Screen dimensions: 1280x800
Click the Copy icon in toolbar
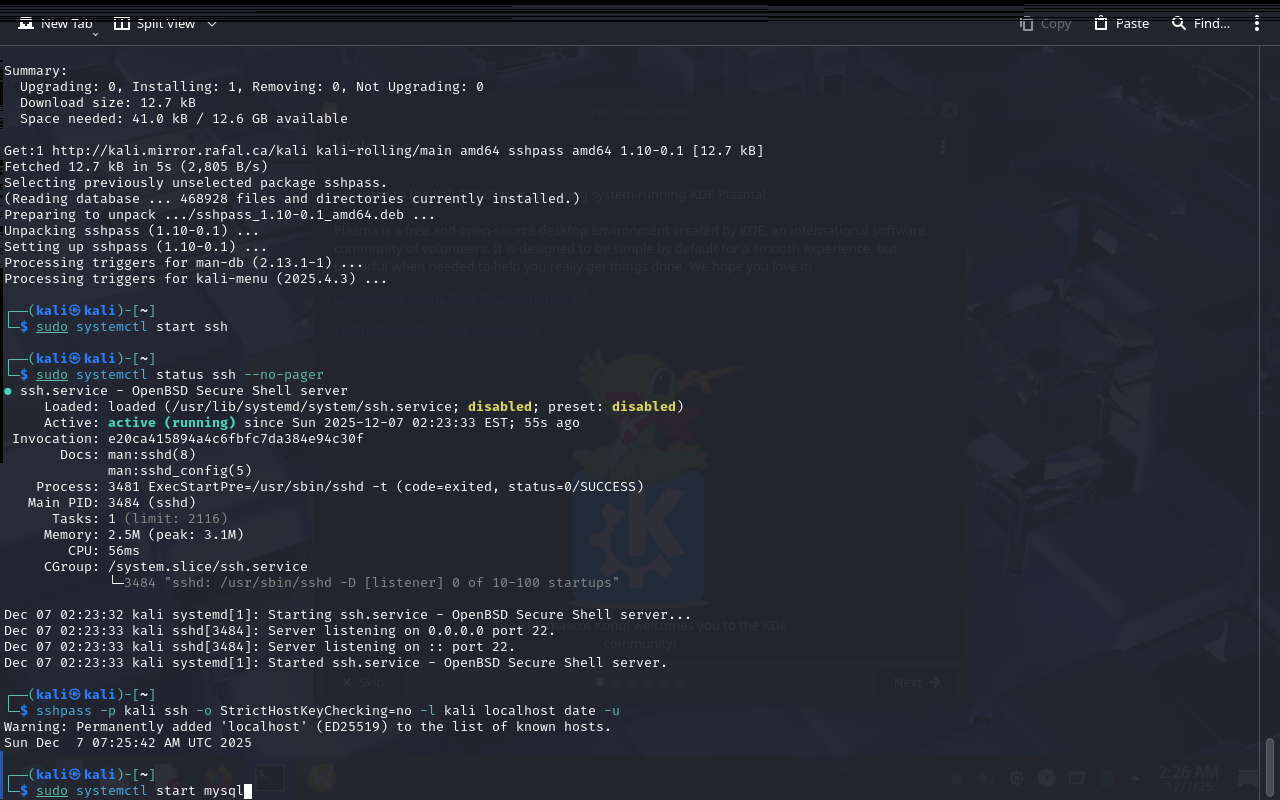(1027, 23)
